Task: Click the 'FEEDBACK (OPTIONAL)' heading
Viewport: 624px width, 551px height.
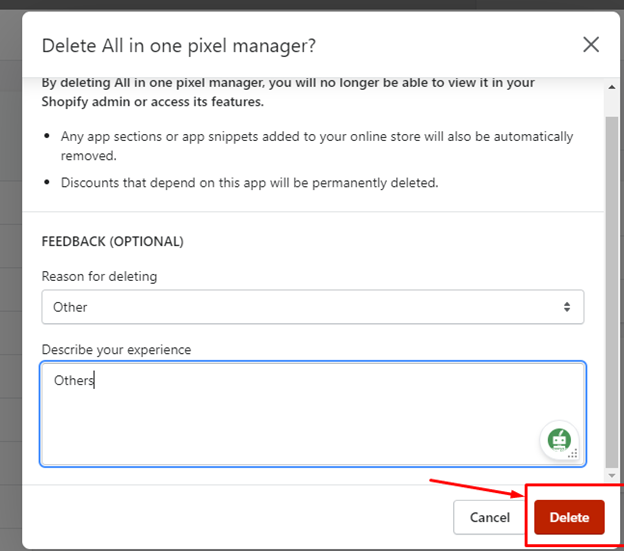Action: [x=113, y=241]
